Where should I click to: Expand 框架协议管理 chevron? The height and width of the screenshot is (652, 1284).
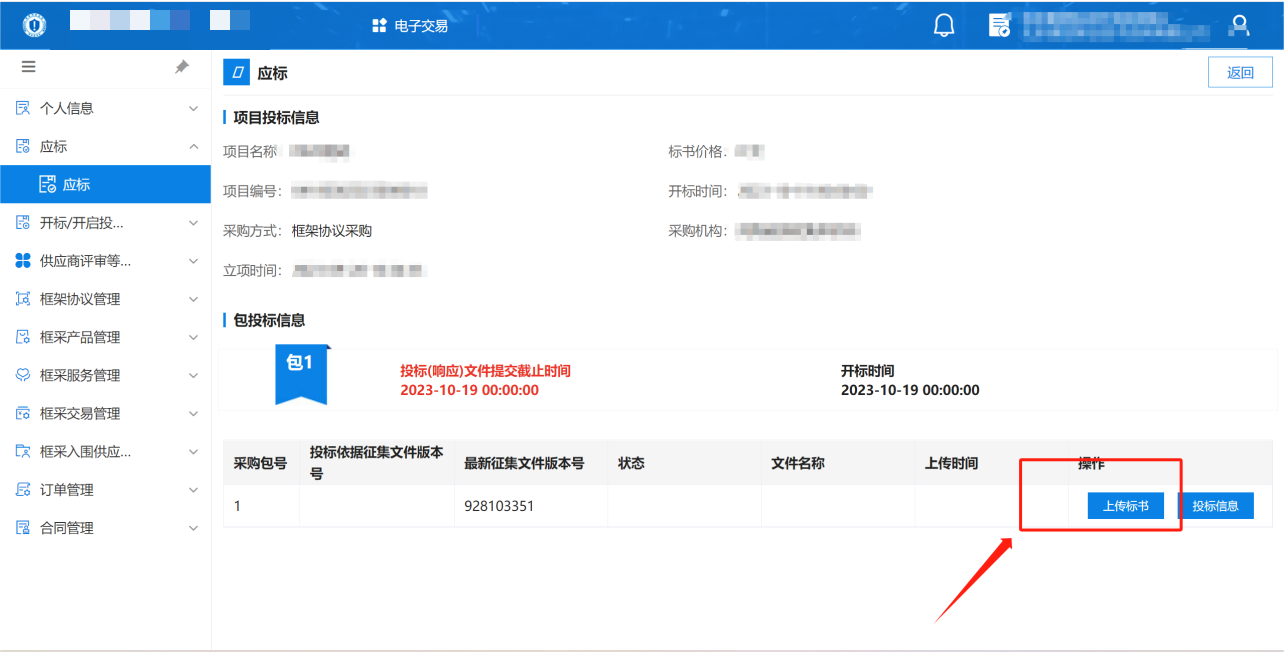pyautogui.click(x=194, y=299)
